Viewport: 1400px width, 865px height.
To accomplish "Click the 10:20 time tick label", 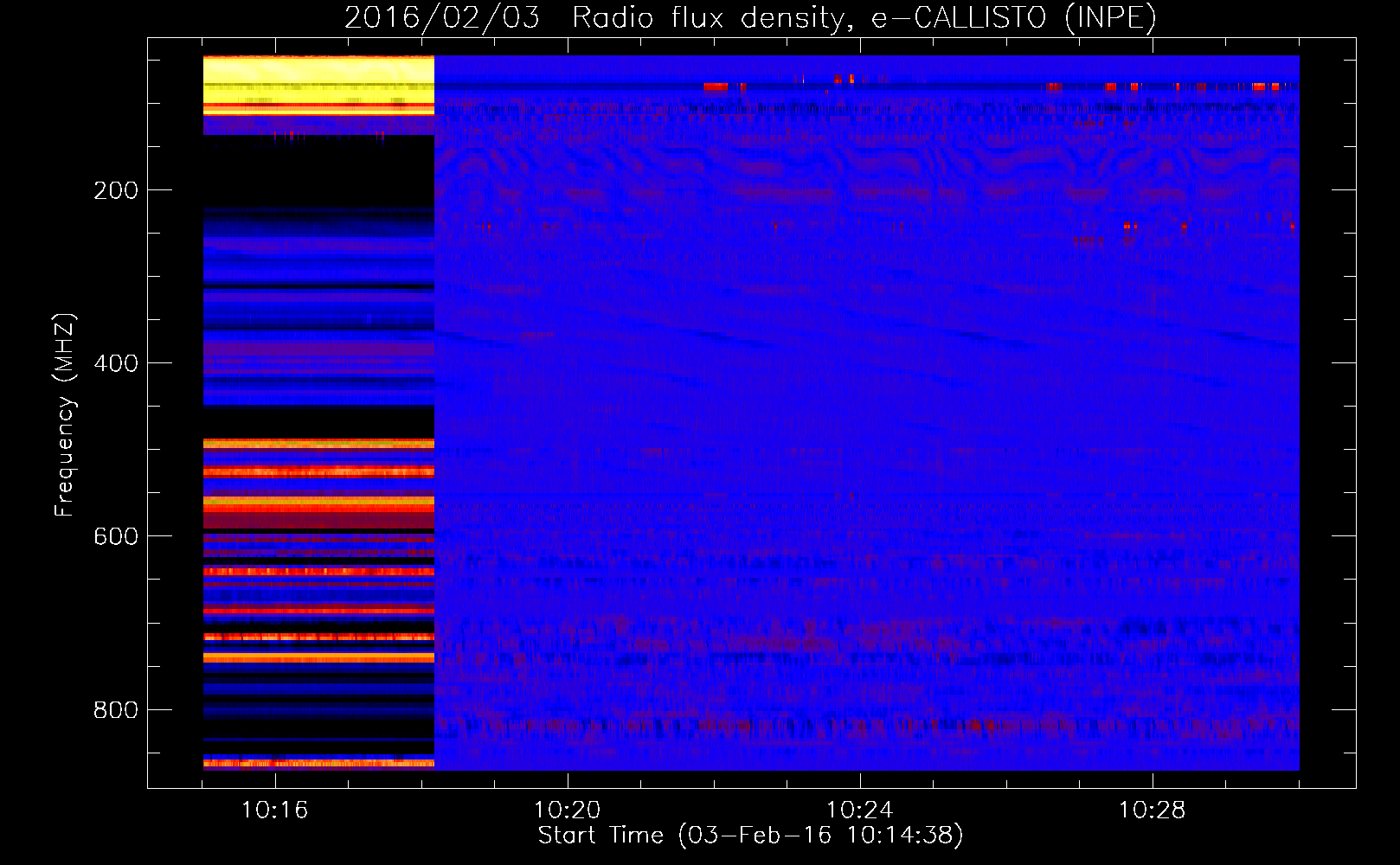I will click(567, 811).
